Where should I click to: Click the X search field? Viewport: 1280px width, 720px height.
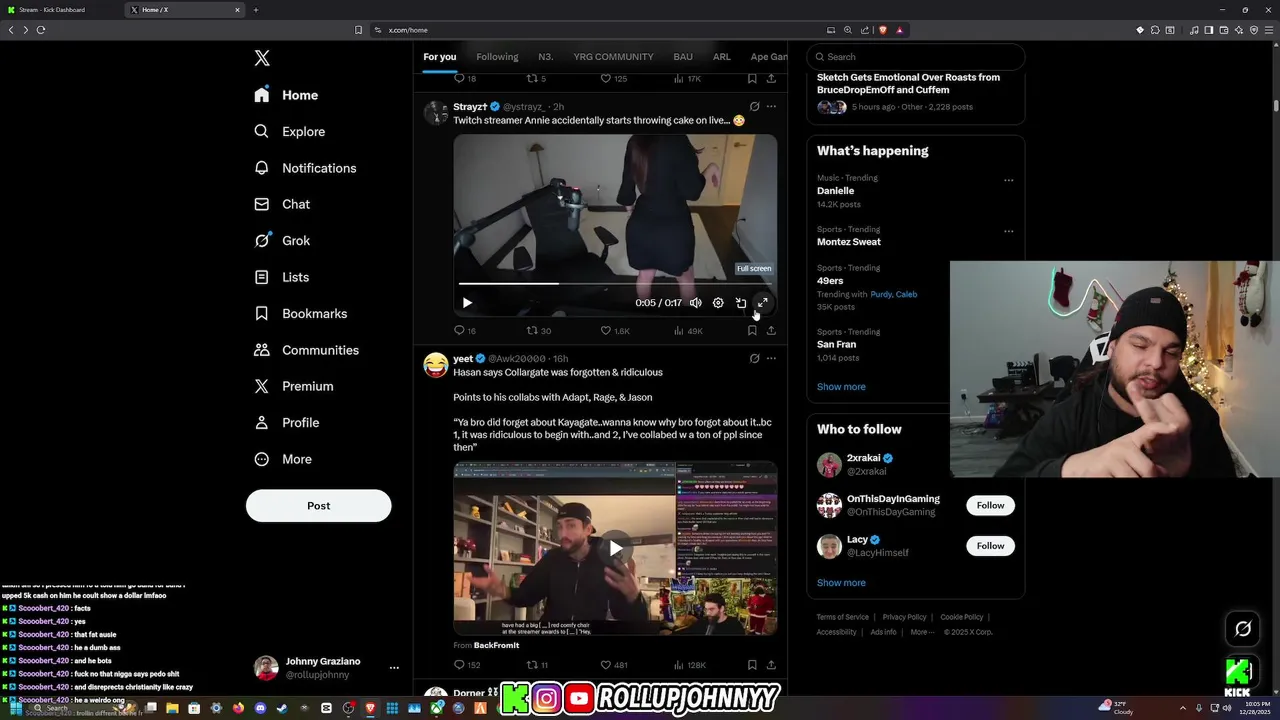(x=916, y=57)
